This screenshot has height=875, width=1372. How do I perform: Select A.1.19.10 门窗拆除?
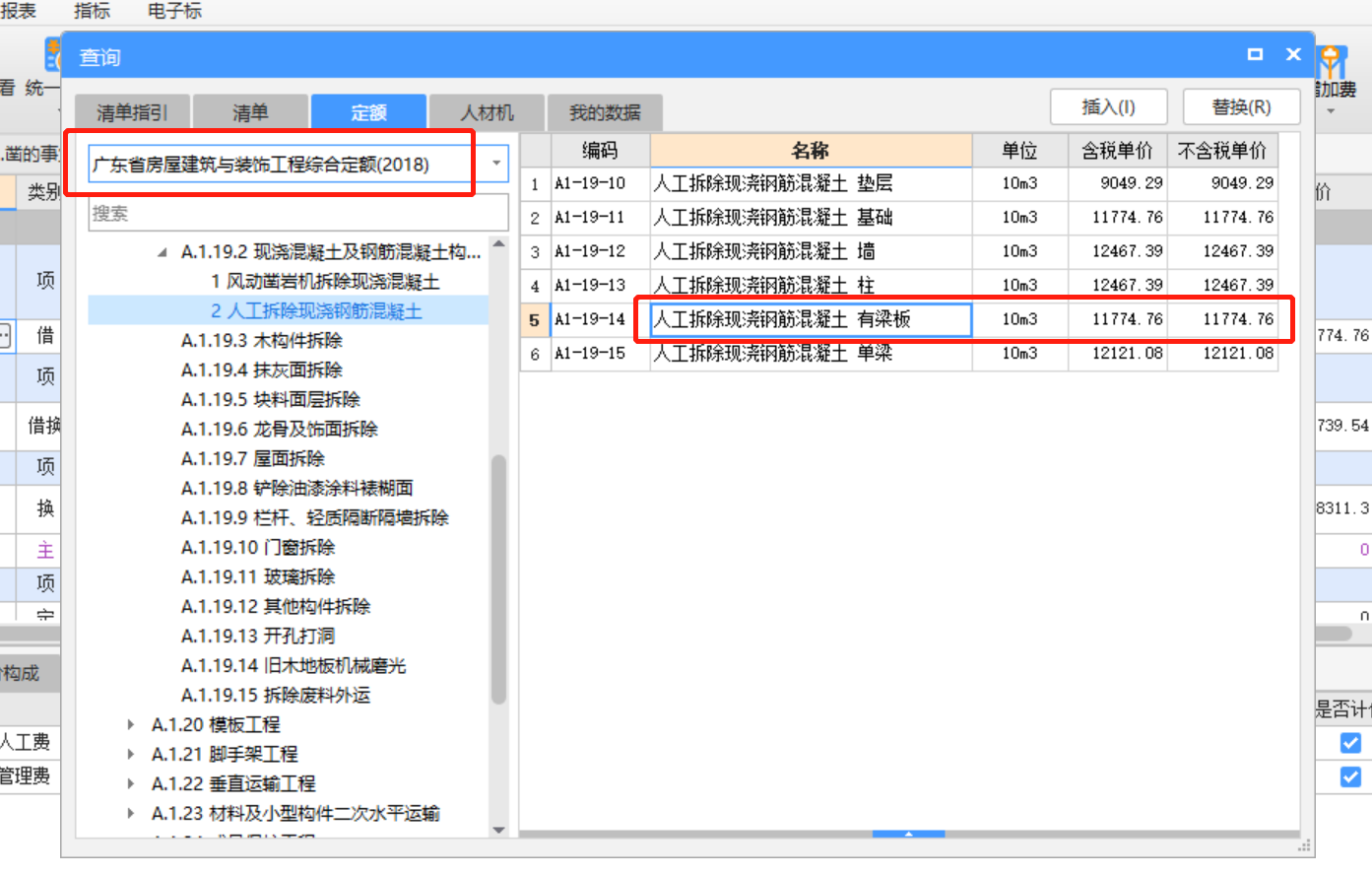258,548
